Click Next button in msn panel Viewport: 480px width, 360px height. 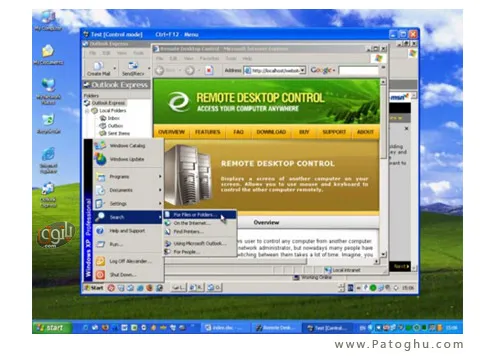[401, 266]
